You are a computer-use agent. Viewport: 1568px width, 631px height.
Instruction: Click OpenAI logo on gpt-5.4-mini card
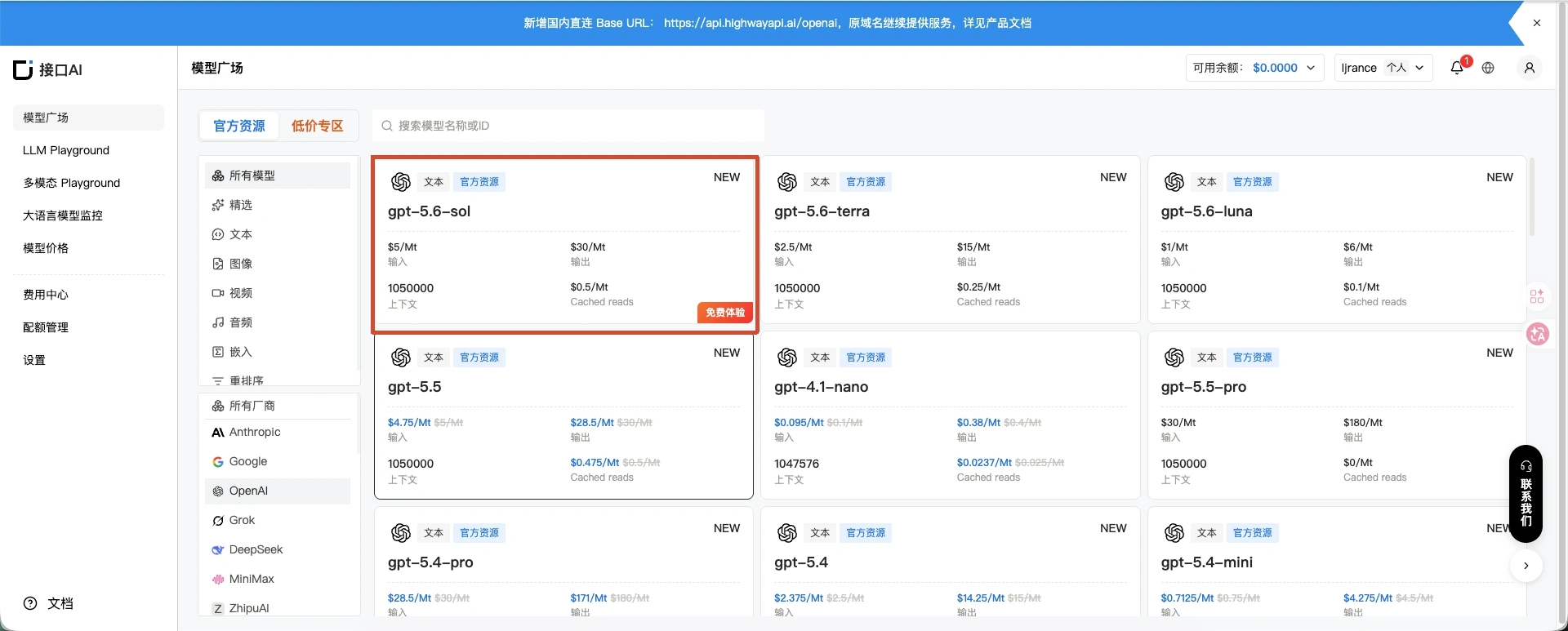[1174, 532]
